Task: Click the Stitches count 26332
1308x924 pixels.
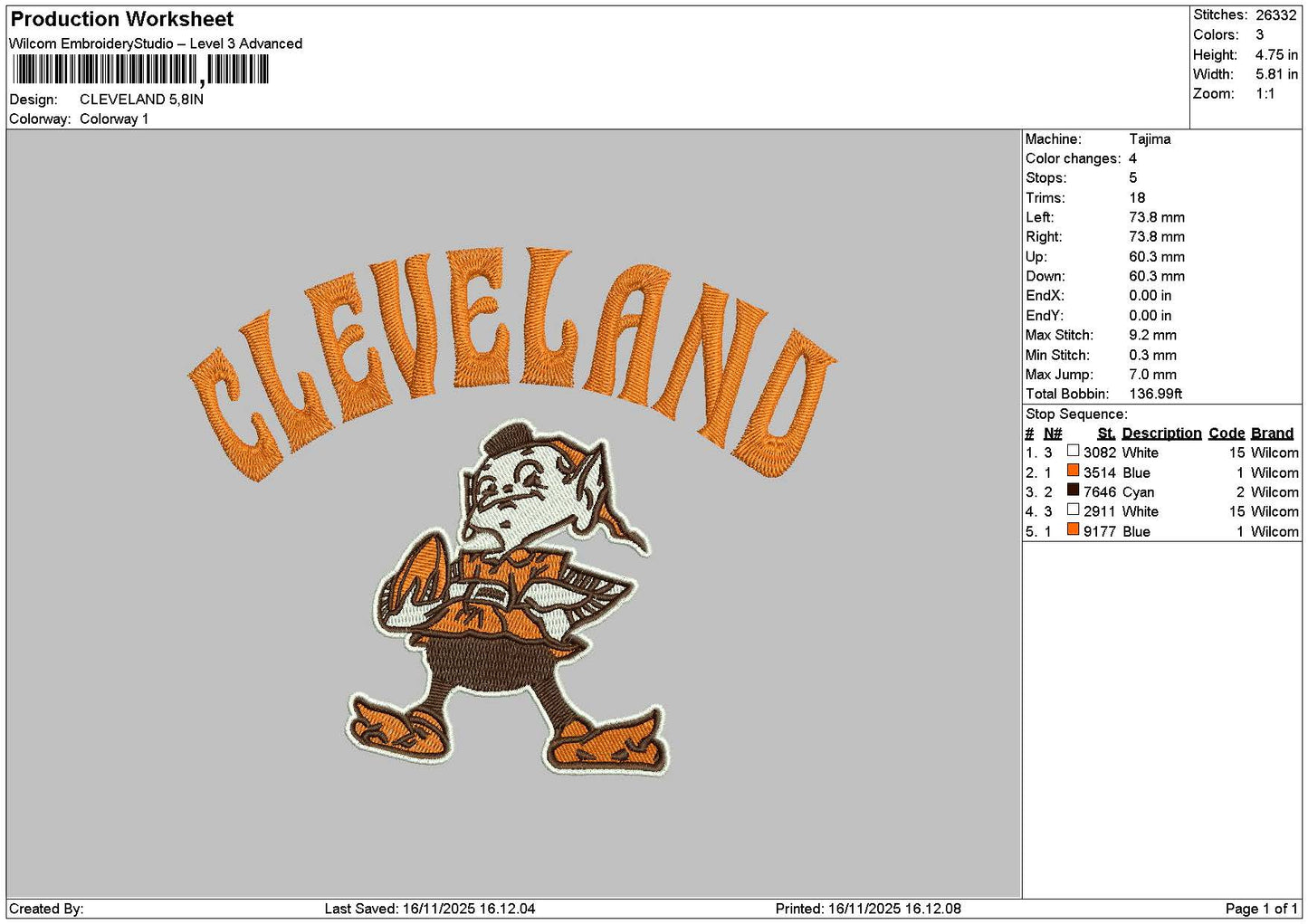Action: tap(1275, 15)
